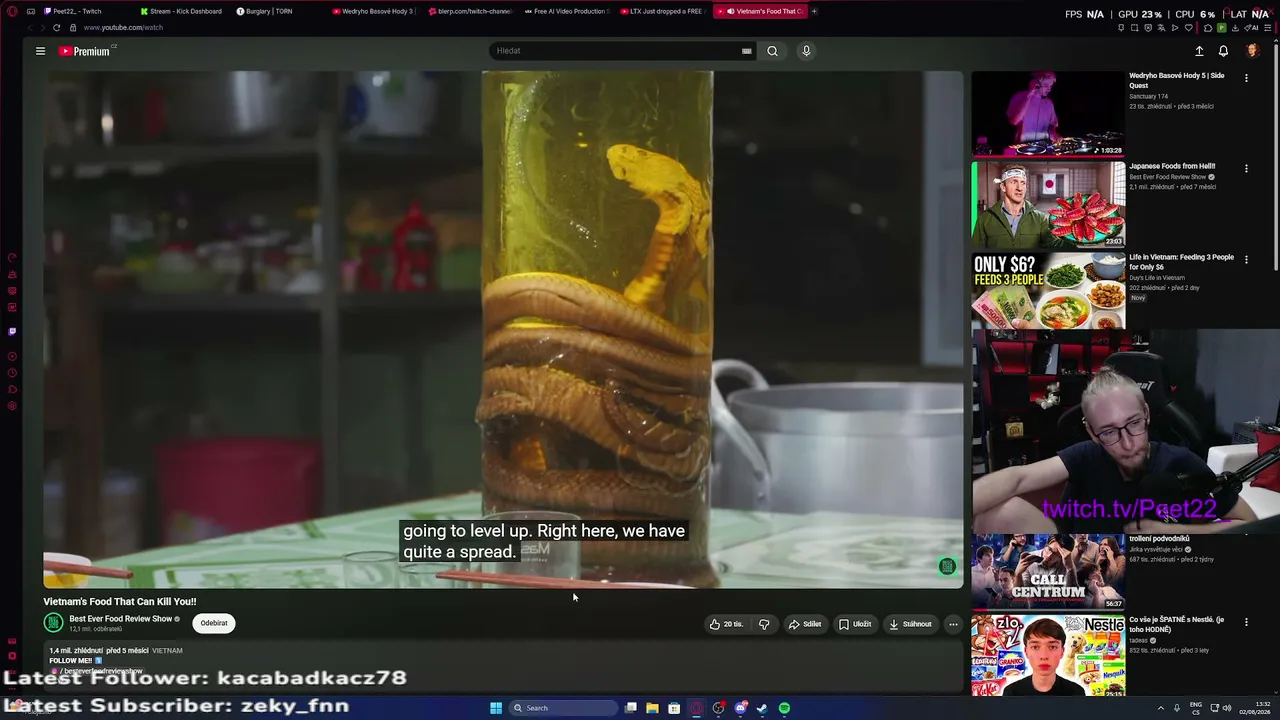Open options for Wedryho Basové Hody video
1280x720 pixels.
click(1246, 78)
